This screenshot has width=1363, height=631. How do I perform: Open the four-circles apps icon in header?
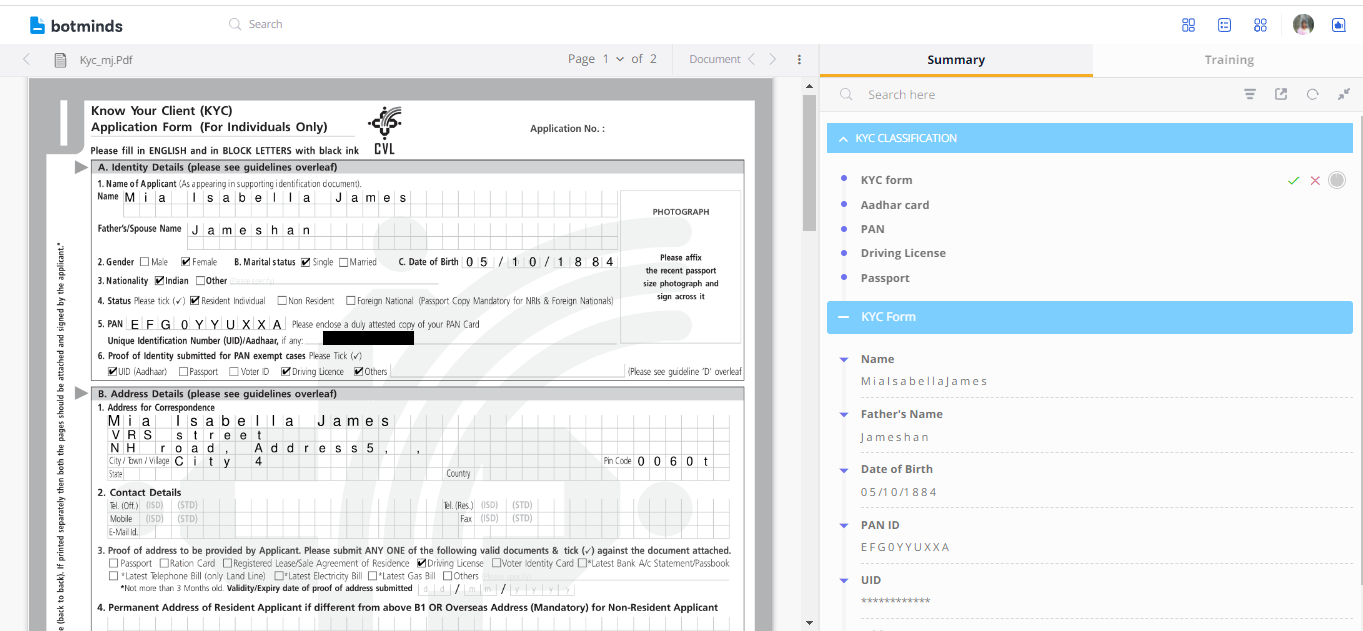tap(1261, 25)
